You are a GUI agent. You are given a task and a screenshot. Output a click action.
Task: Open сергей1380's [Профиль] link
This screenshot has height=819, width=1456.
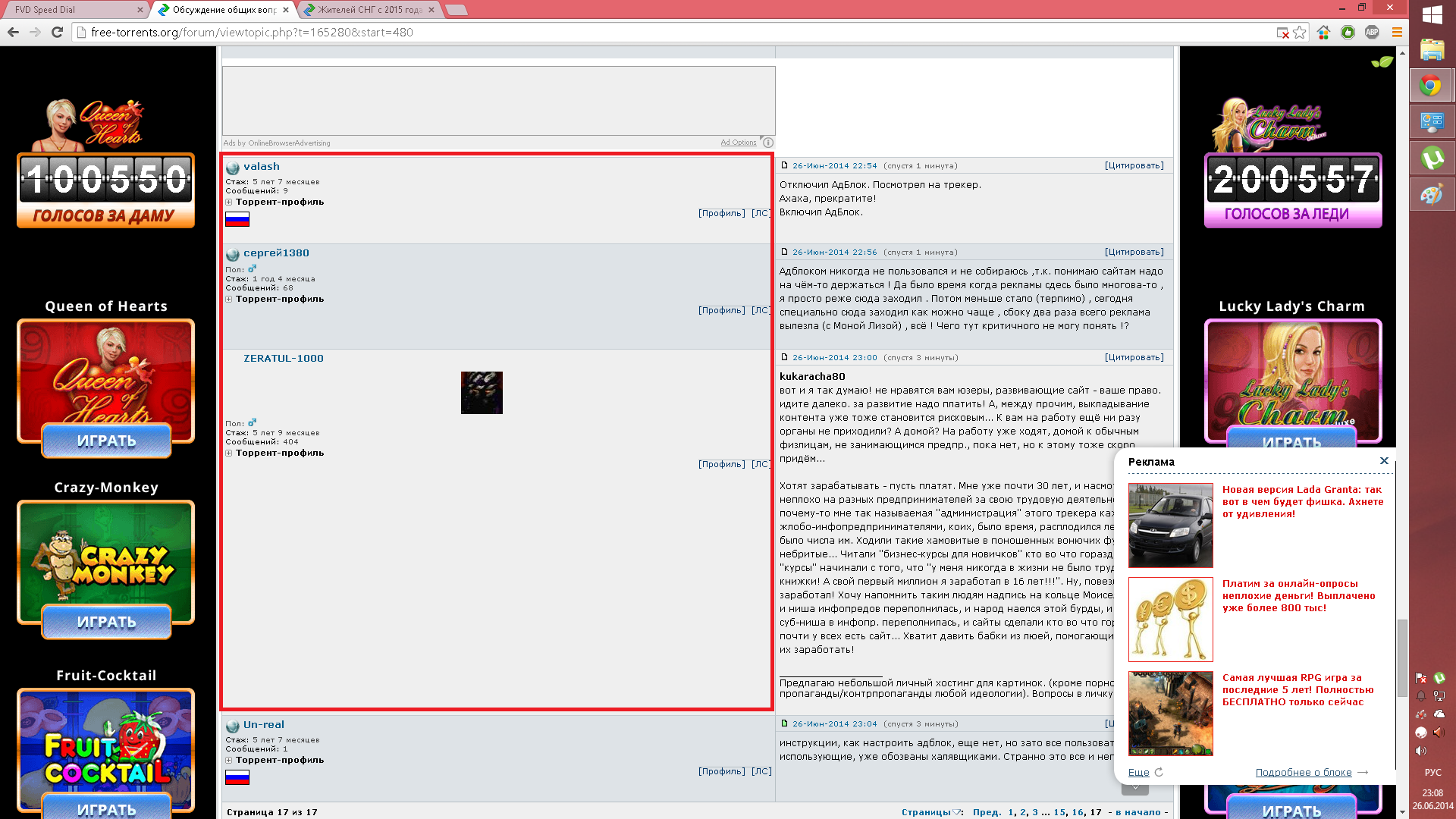point(721,310)
